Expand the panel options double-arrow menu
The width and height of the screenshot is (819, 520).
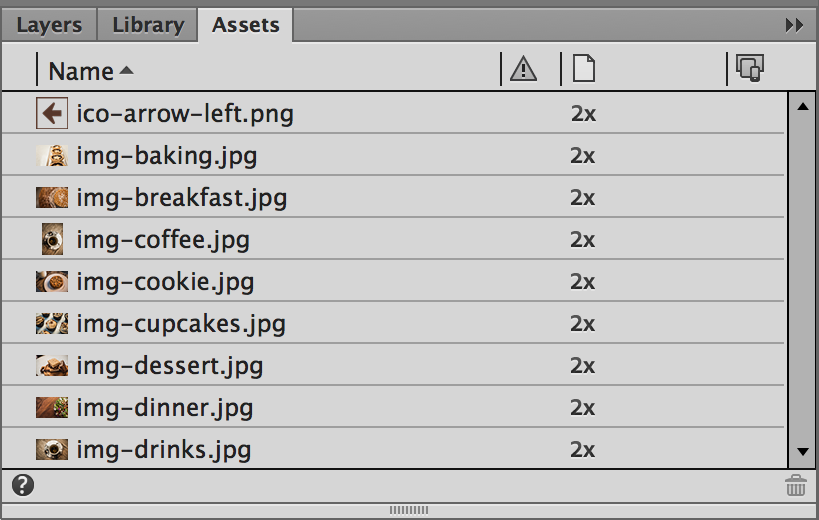794,25
